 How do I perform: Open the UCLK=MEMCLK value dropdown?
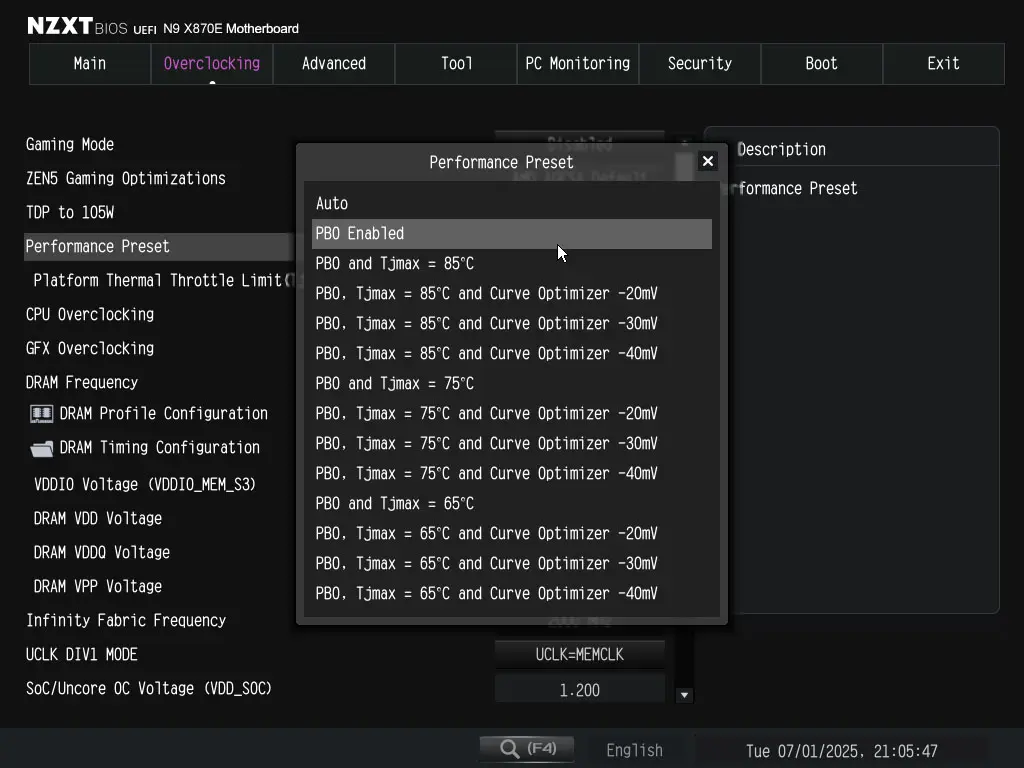tap(580, 654)
